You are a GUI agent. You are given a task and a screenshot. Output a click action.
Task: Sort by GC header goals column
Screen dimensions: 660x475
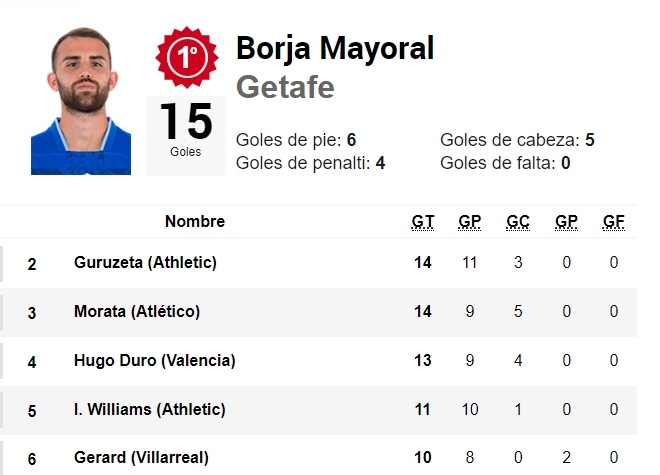(x=518, y=222)
